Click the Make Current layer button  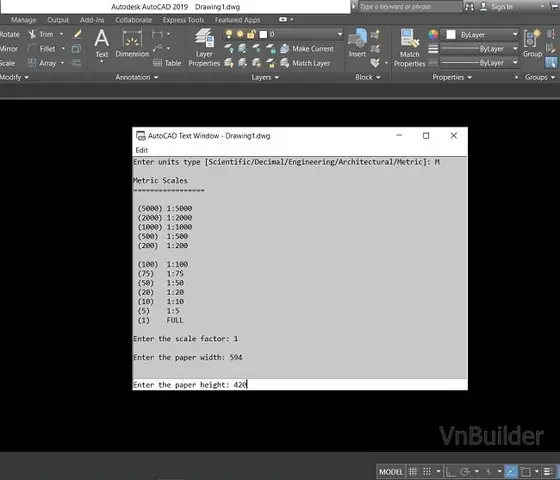[307, 49]
